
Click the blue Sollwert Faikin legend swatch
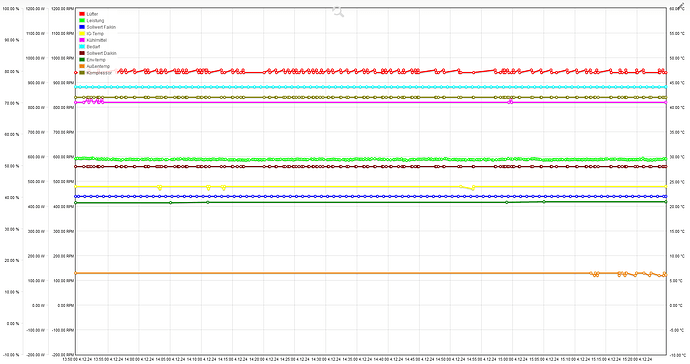tap(82, 27)
